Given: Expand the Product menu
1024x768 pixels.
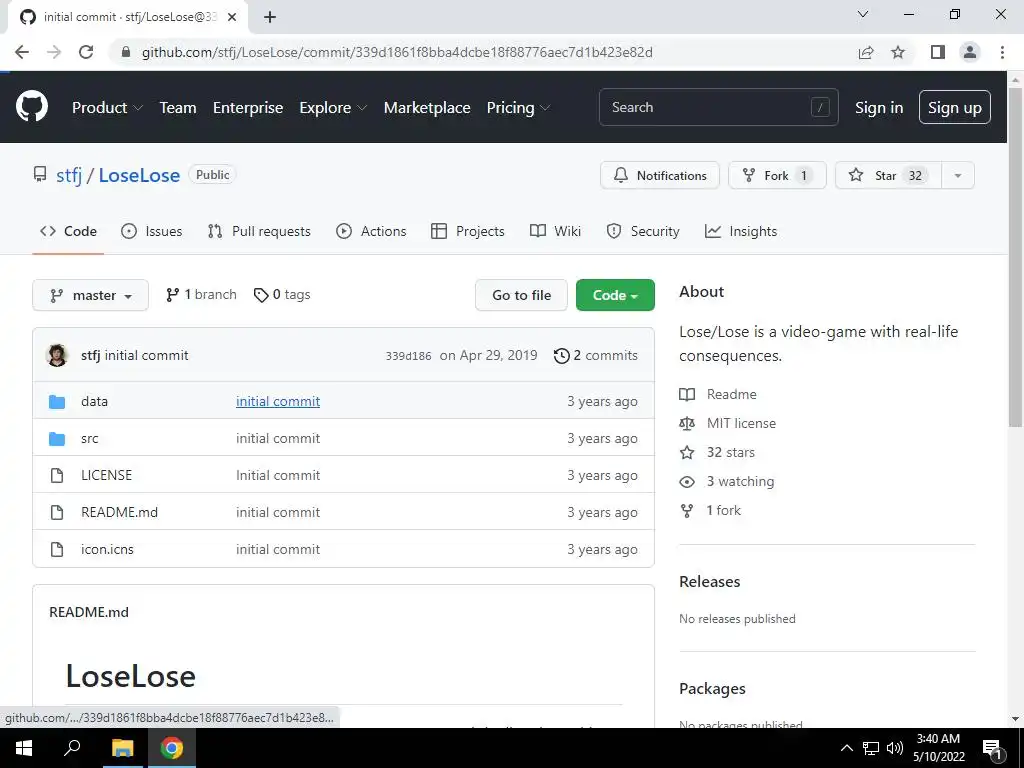Looking at the screenshot, I should (107, 107).
